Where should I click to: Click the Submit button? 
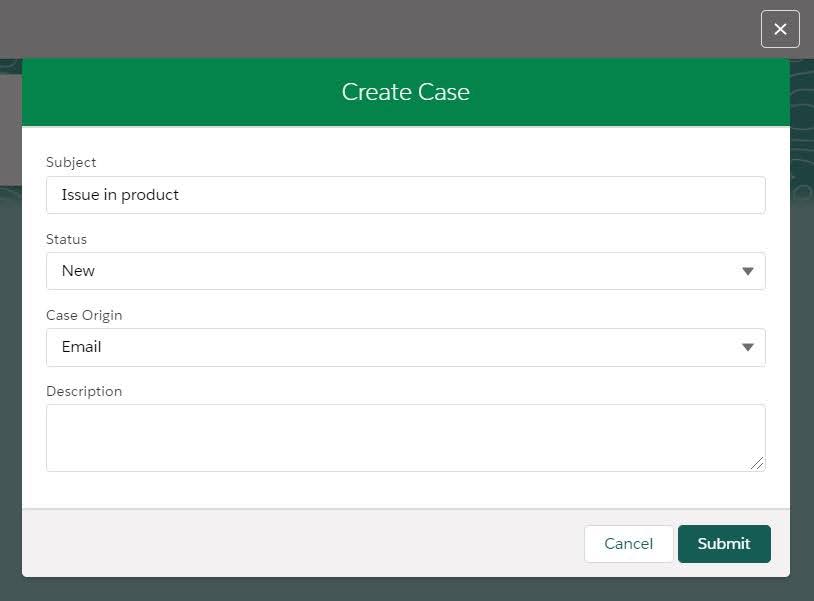click(x=723, y=543)
